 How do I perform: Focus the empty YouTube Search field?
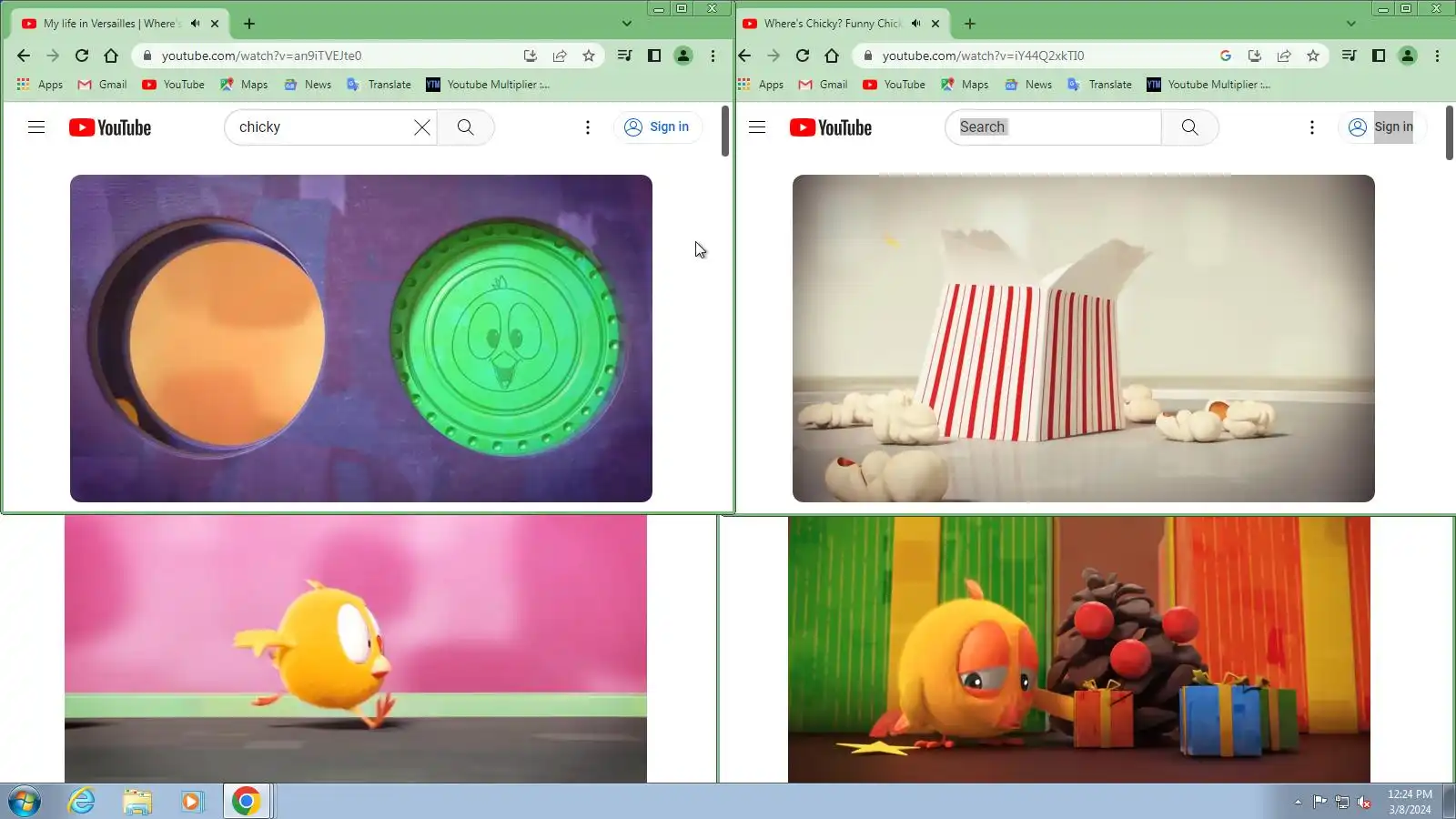[x=1053, y=127]
